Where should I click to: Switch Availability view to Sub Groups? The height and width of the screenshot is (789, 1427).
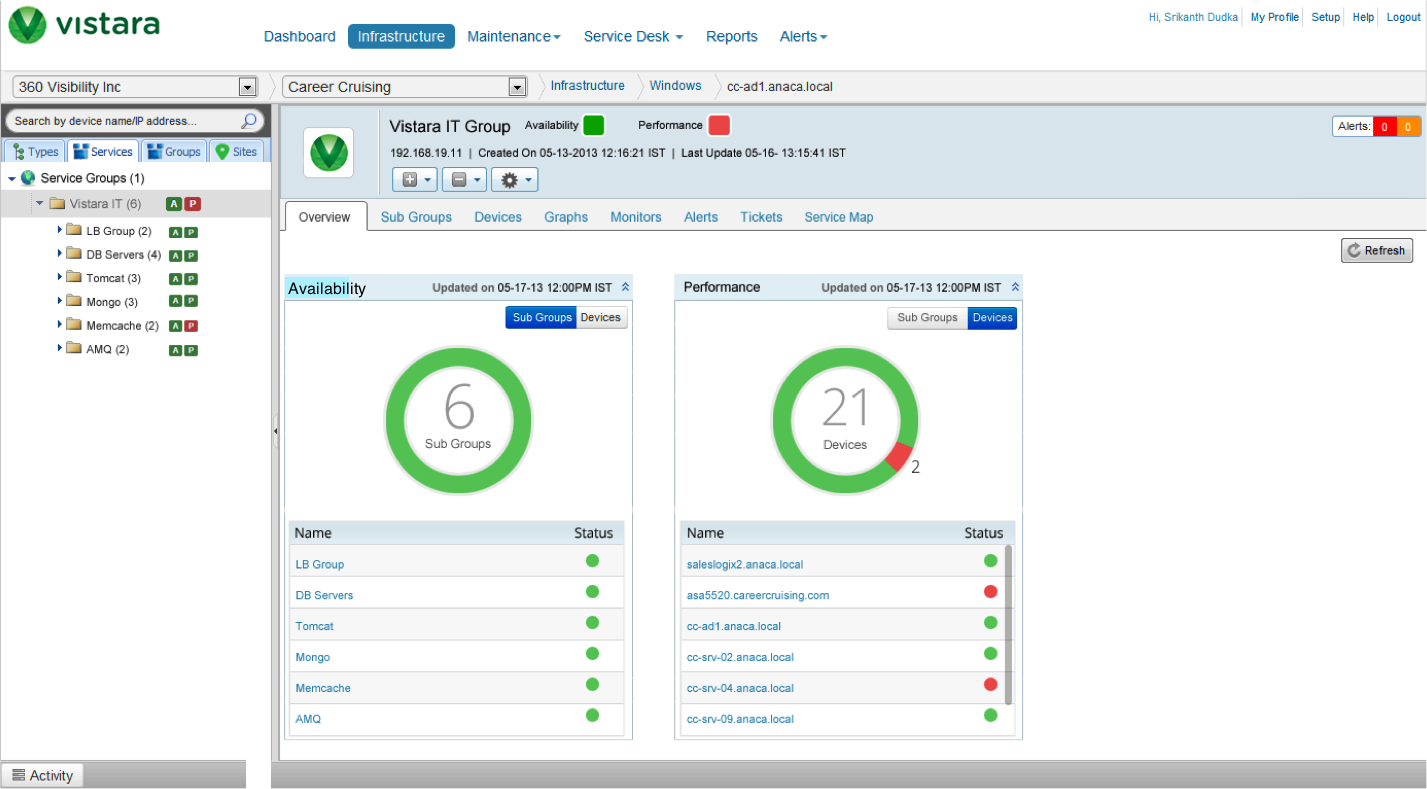pyautogui.click(x=541, y=317)
